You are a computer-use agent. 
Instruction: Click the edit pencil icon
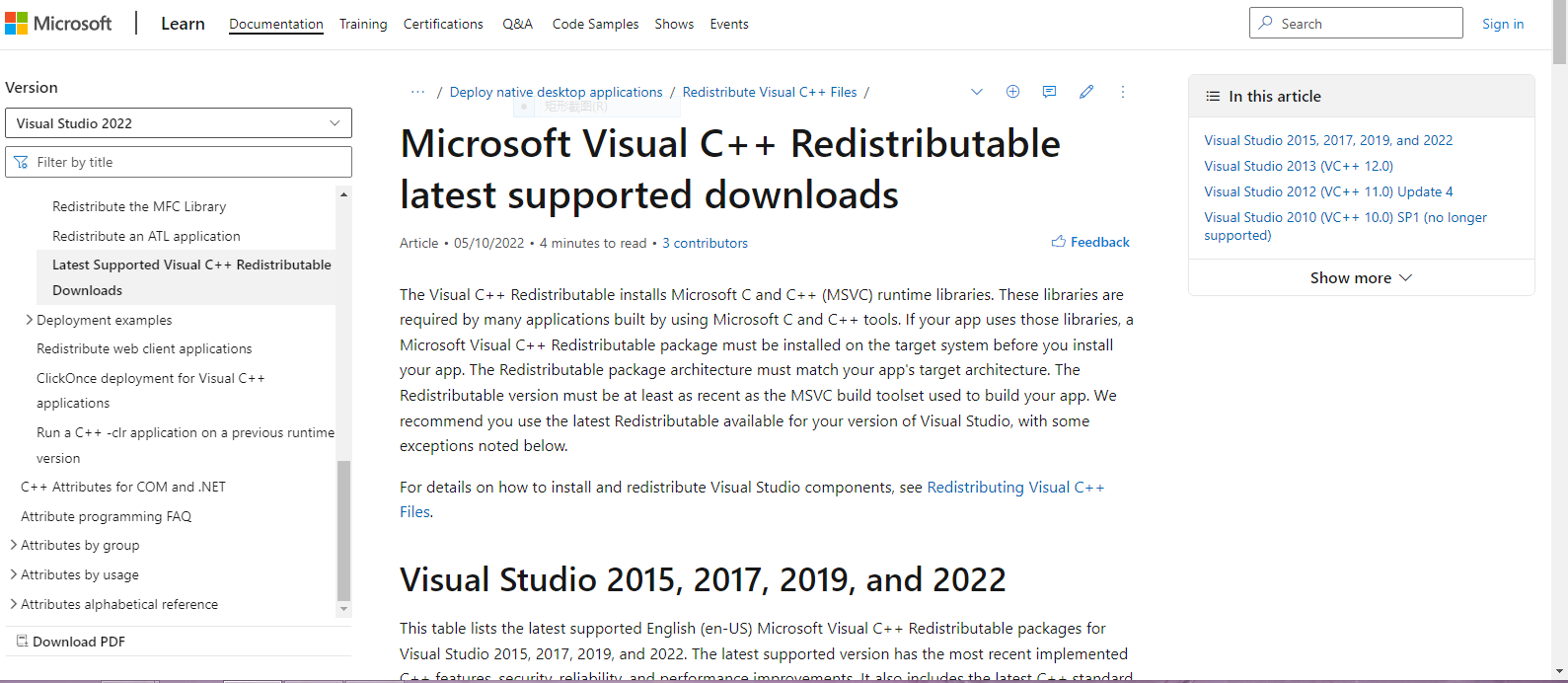point(1086,92)
